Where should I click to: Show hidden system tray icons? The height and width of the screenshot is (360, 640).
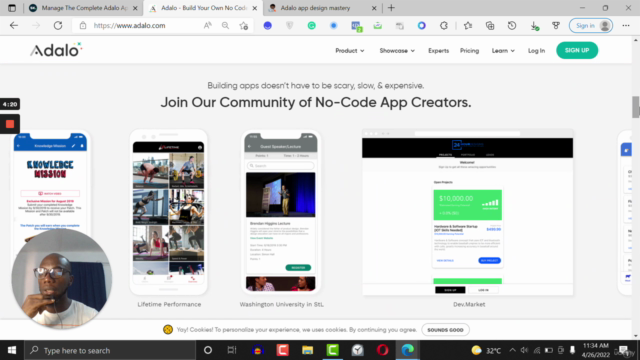coord(512,350)
